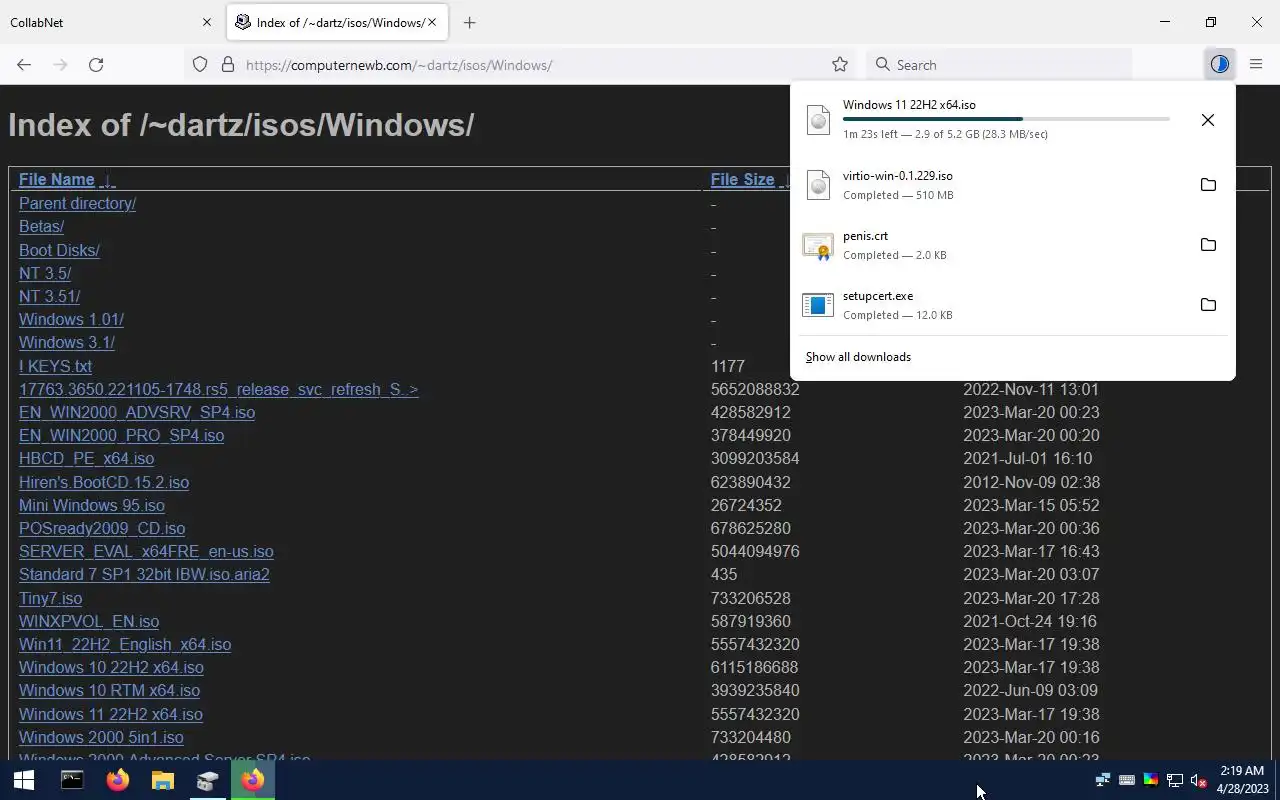The image size is (1280, 800).
Task: Download Windows 2000 5in1.iso
Action: pyautogui.click(x=101, y=737)
